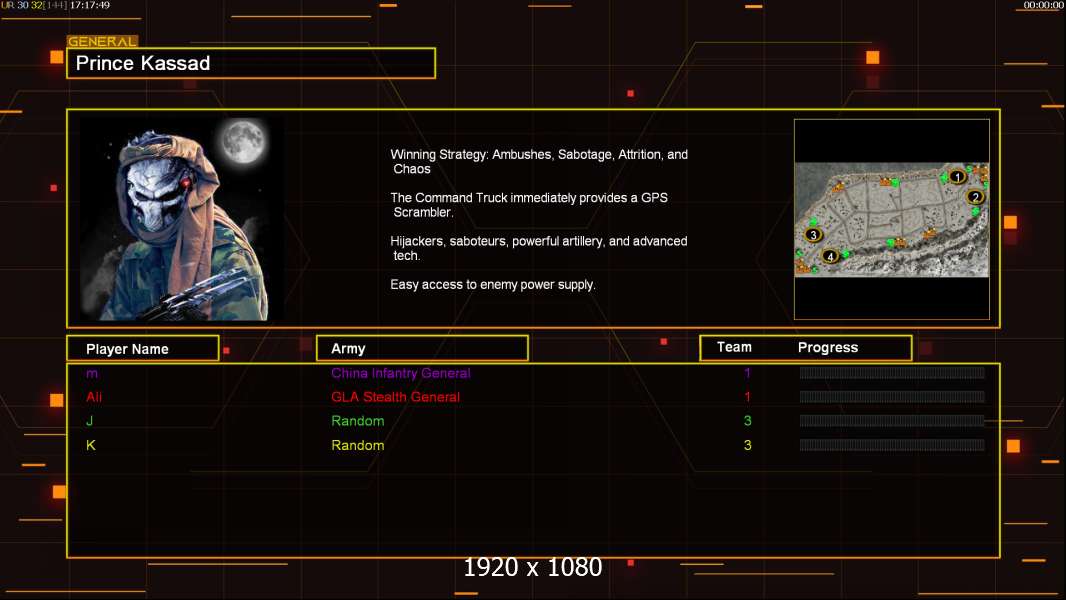Click the 'Hijackers, saboteurs' description line

point(538,248)
